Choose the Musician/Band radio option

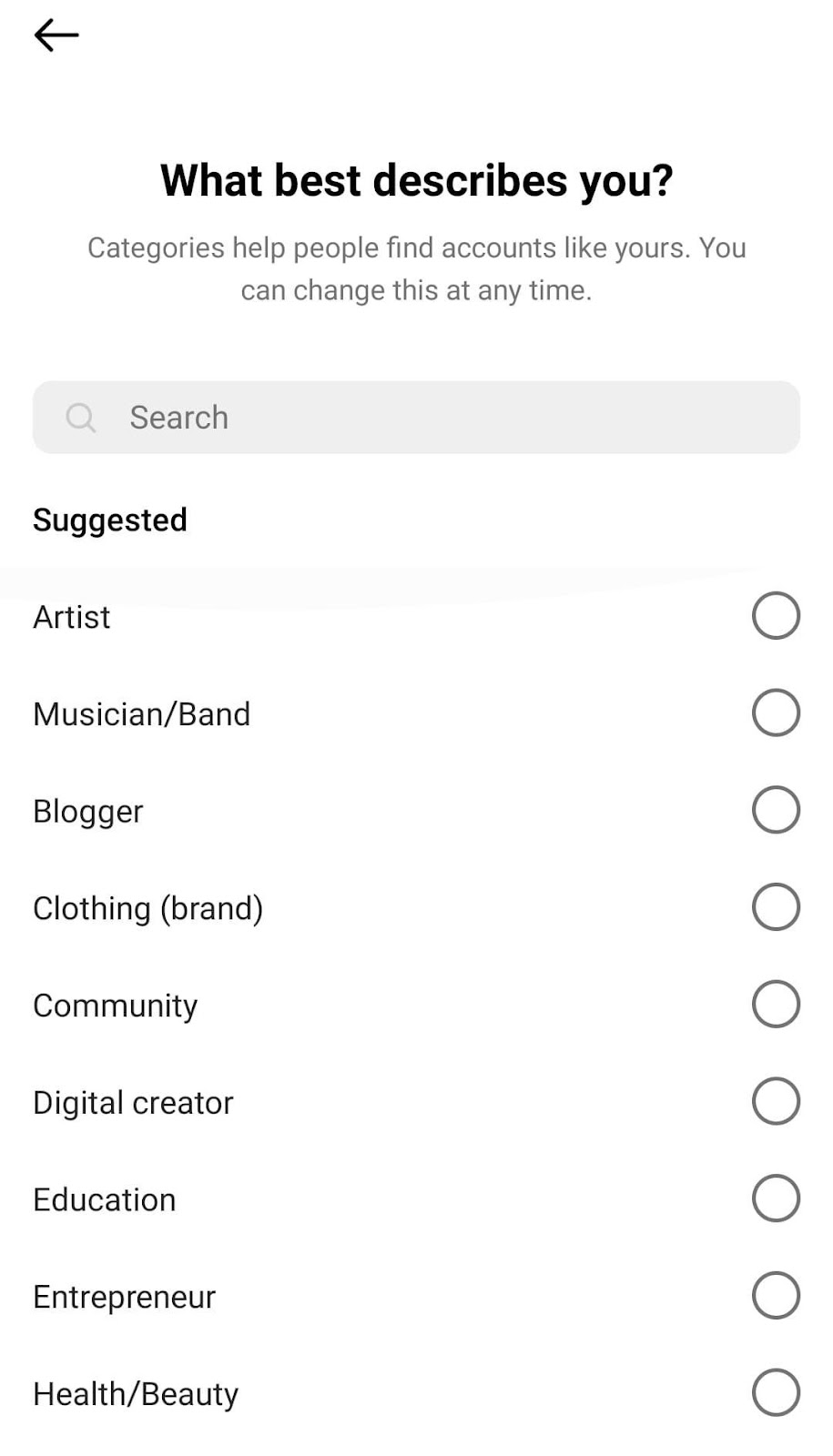tap(776, 713)
